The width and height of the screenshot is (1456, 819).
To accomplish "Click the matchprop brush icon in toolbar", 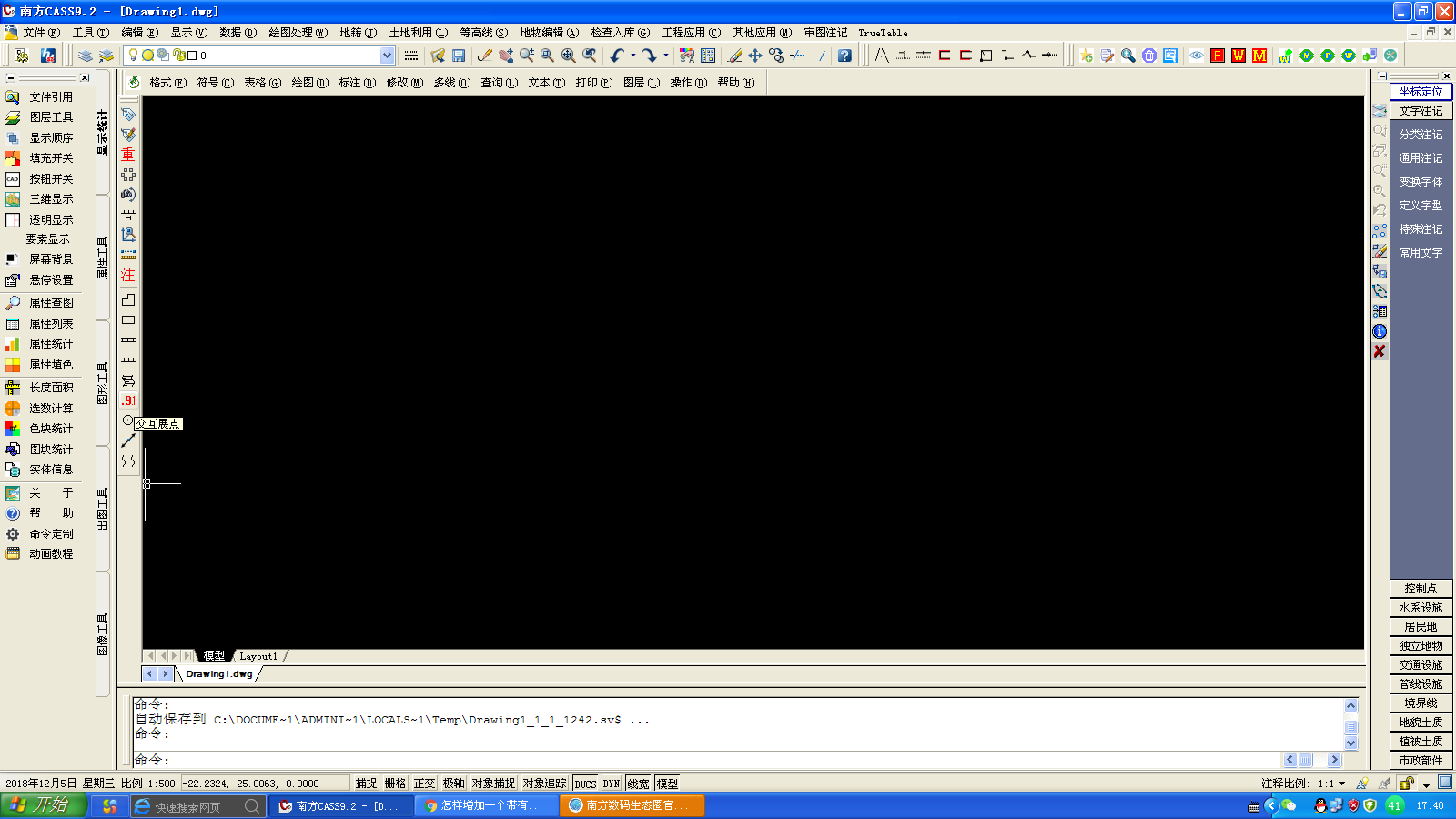I will [x=485, y=56].
